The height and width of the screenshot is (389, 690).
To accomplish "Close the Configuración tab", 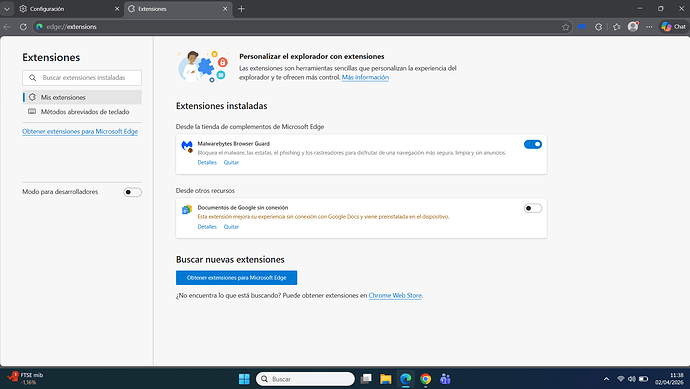I will coord(117,9).
